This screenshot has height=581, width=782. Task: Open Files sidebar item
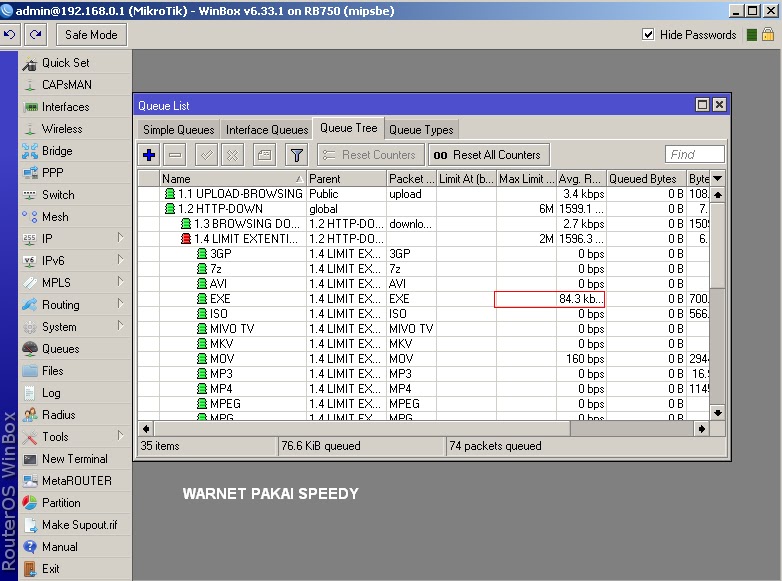[x=75, y=371]
